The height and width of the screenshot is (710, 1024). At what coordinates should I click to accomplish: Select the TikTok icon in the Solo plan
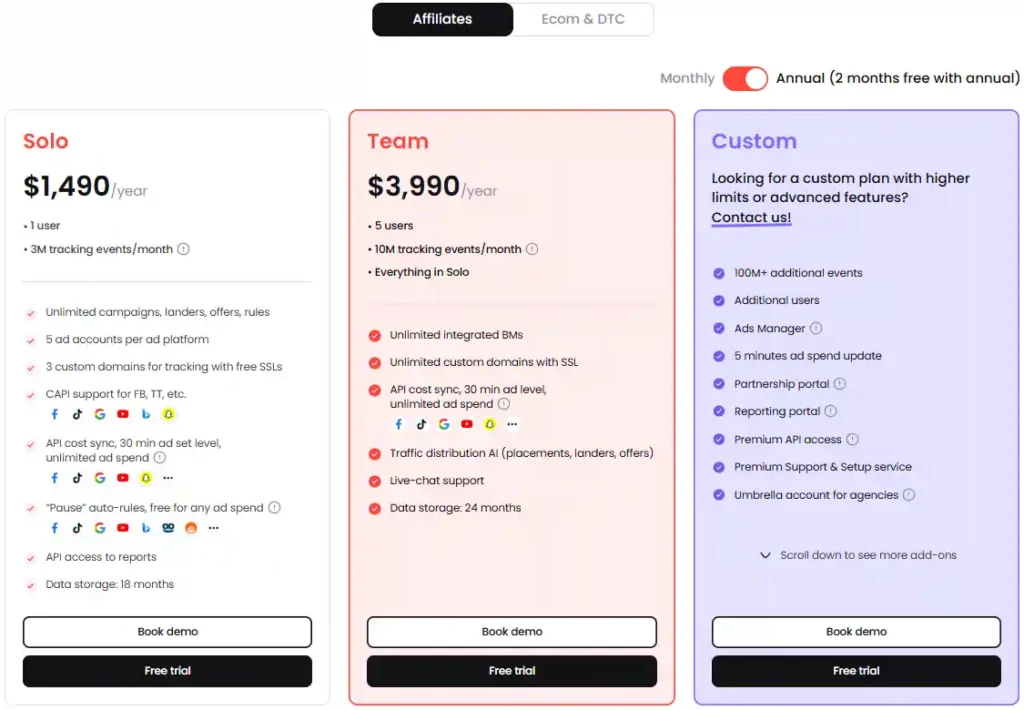[x=77, y=413]
